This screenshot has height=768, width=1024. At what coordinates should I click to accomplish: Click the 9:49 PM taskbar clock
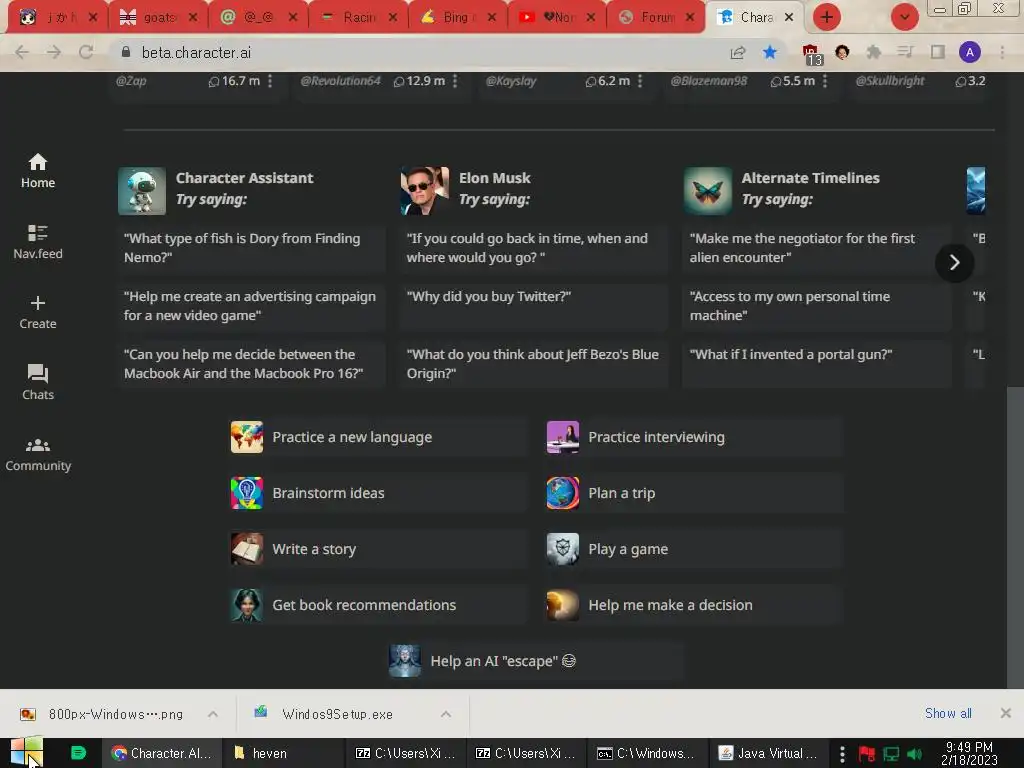(969, 753)
